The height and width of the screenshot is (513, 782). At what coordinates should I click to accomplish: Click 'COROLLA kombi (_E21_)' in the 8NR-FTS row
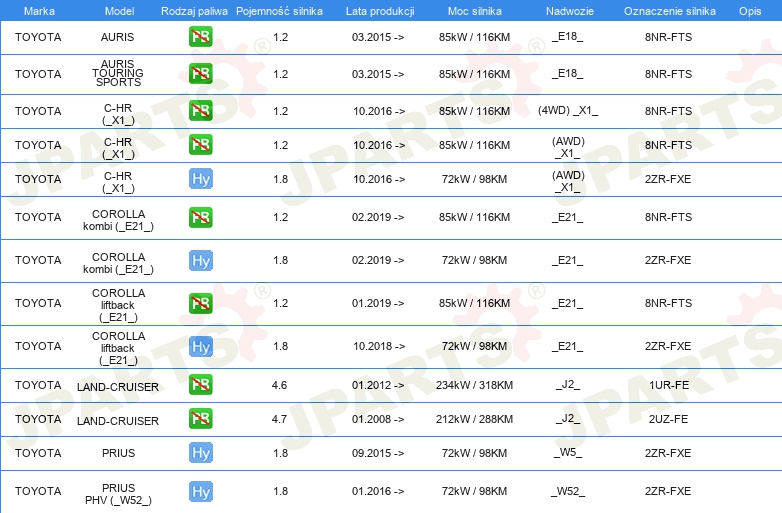coord(118,220)
